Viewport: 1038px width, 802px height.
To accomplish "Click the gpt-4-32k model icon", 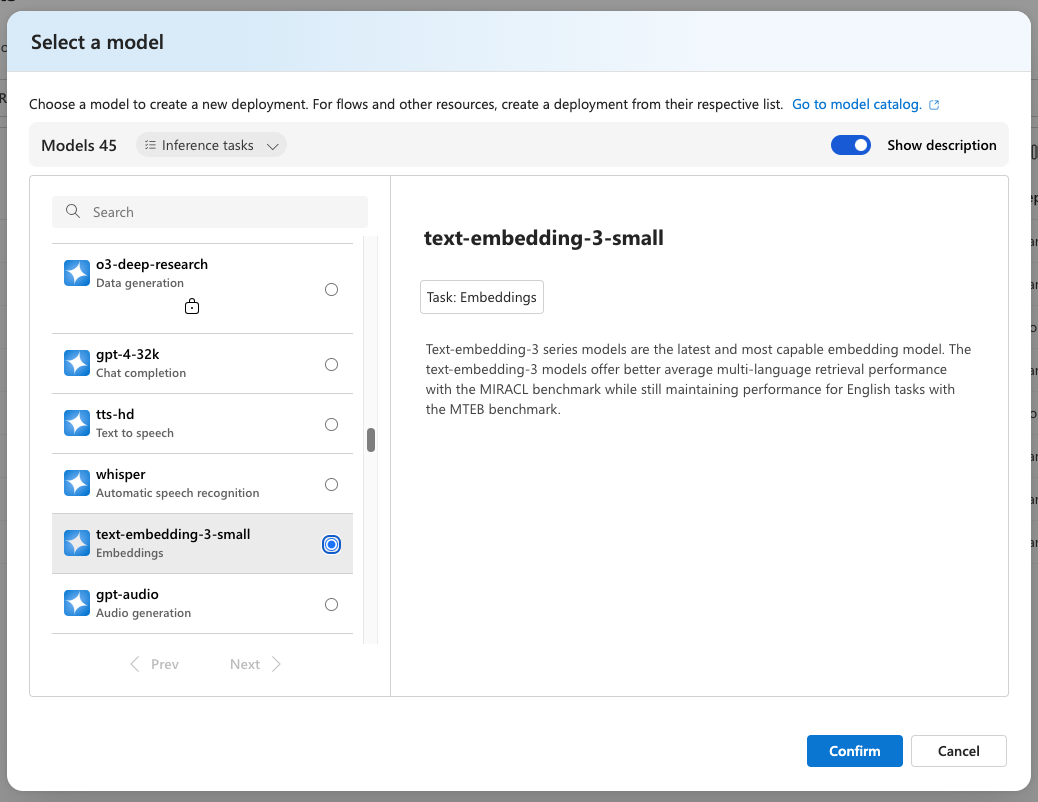I will pyautogui.click(x=77, y=363).
